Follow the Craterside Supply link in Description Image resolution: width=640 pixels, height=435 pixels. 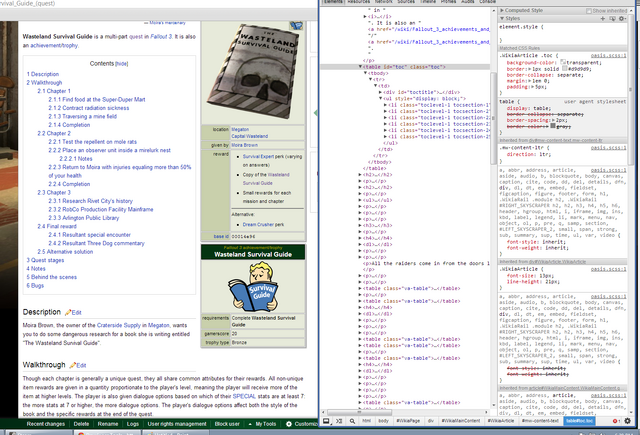119,325
